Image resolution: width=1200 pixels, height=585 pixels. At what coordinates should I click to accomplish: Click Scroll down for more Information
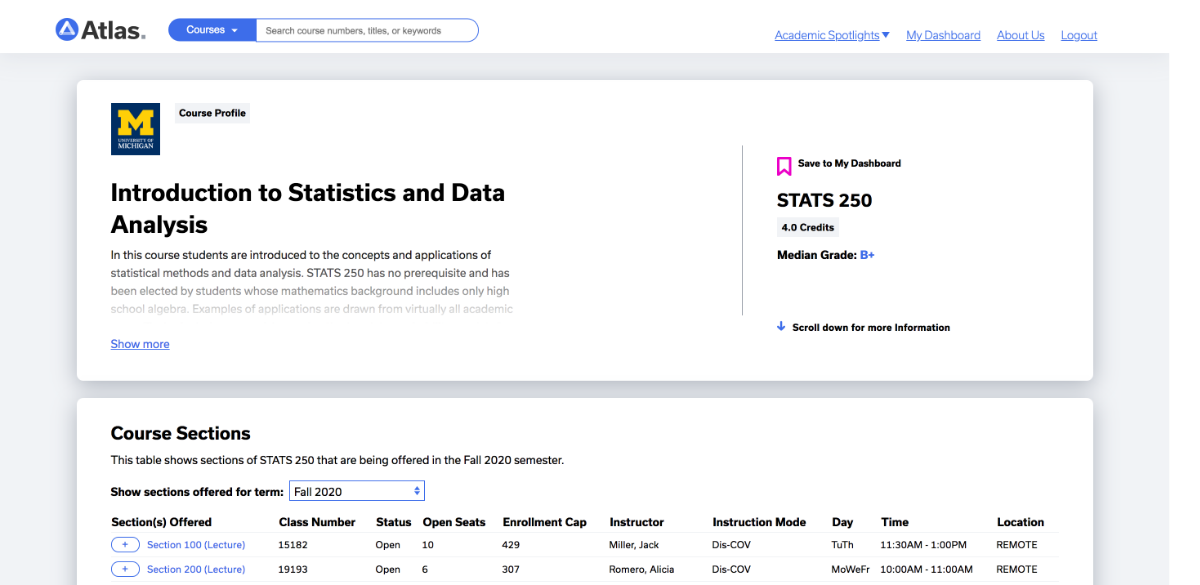[870, 327]
